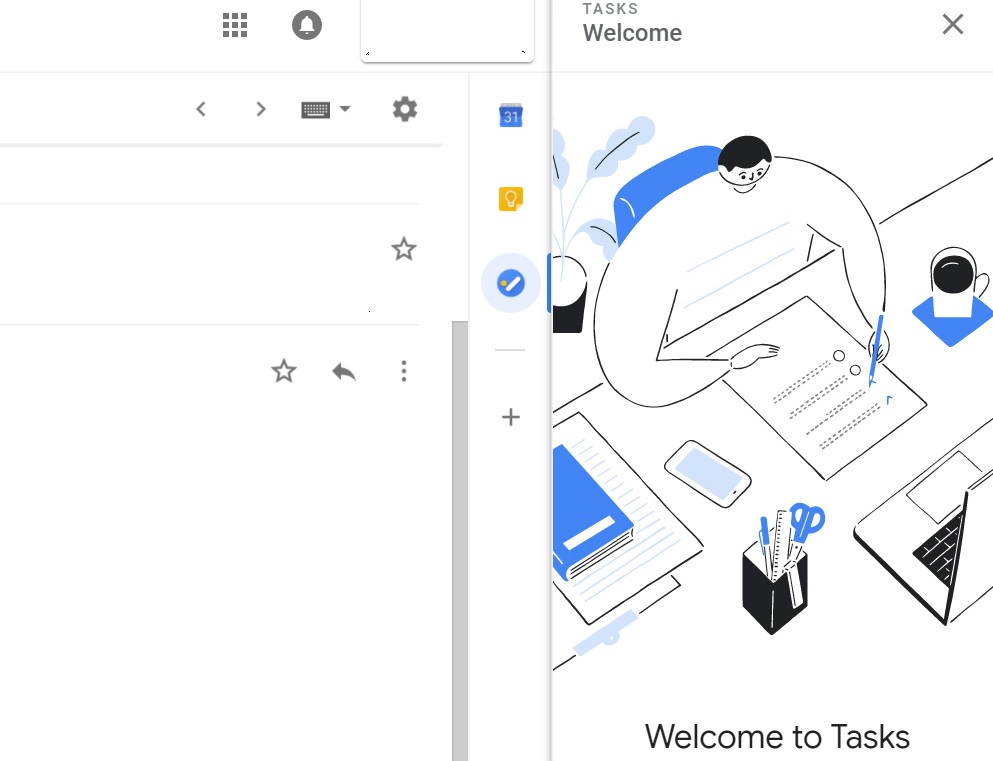Open Google Calendar in the side panel
Screen dimensions: 993x761
(x=511, y=116)
